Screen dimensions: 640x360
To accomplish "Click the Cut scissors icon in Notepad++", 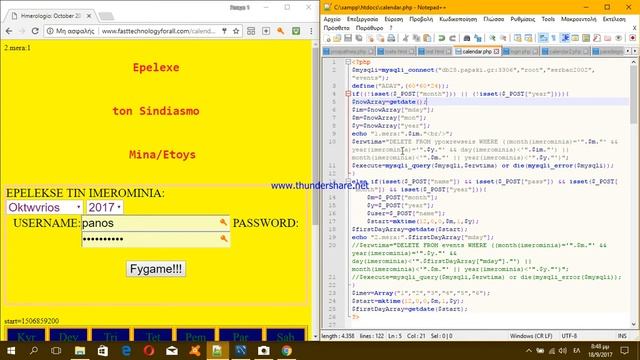I will tap(405, 38).
